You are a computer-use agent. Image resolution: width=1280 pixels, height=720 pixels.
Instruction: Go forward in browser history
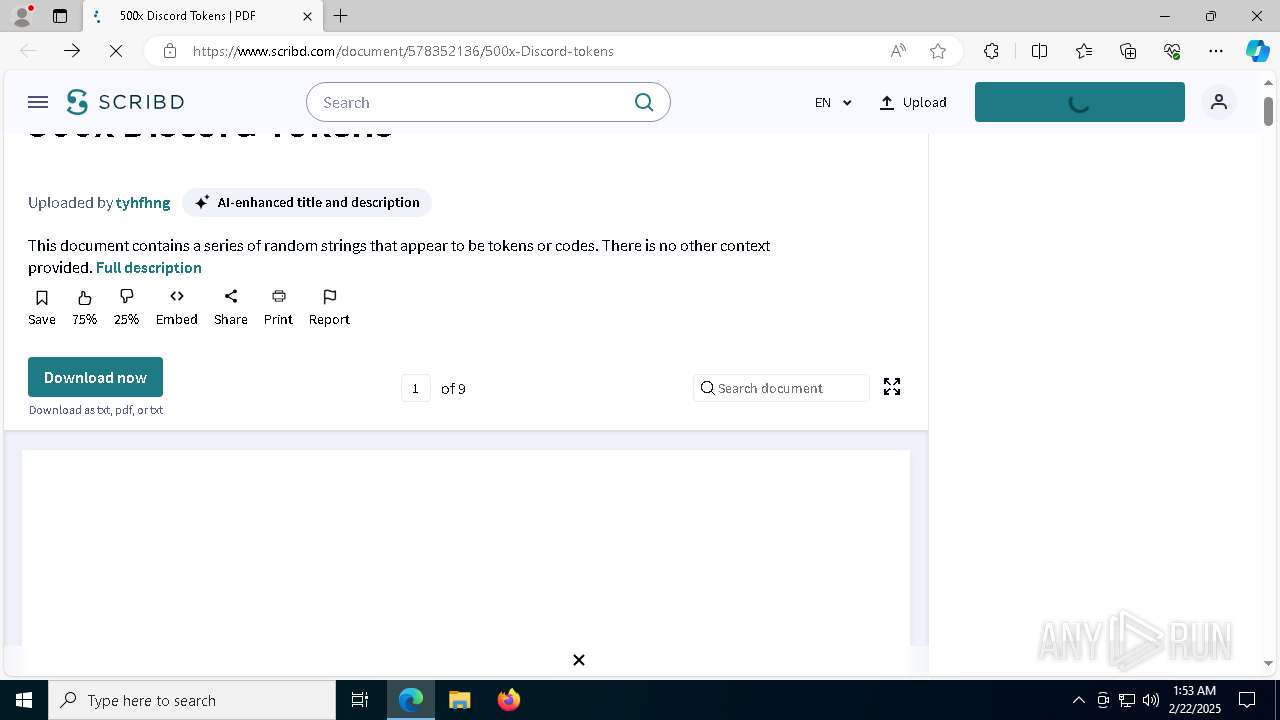(x=72, y=51)
